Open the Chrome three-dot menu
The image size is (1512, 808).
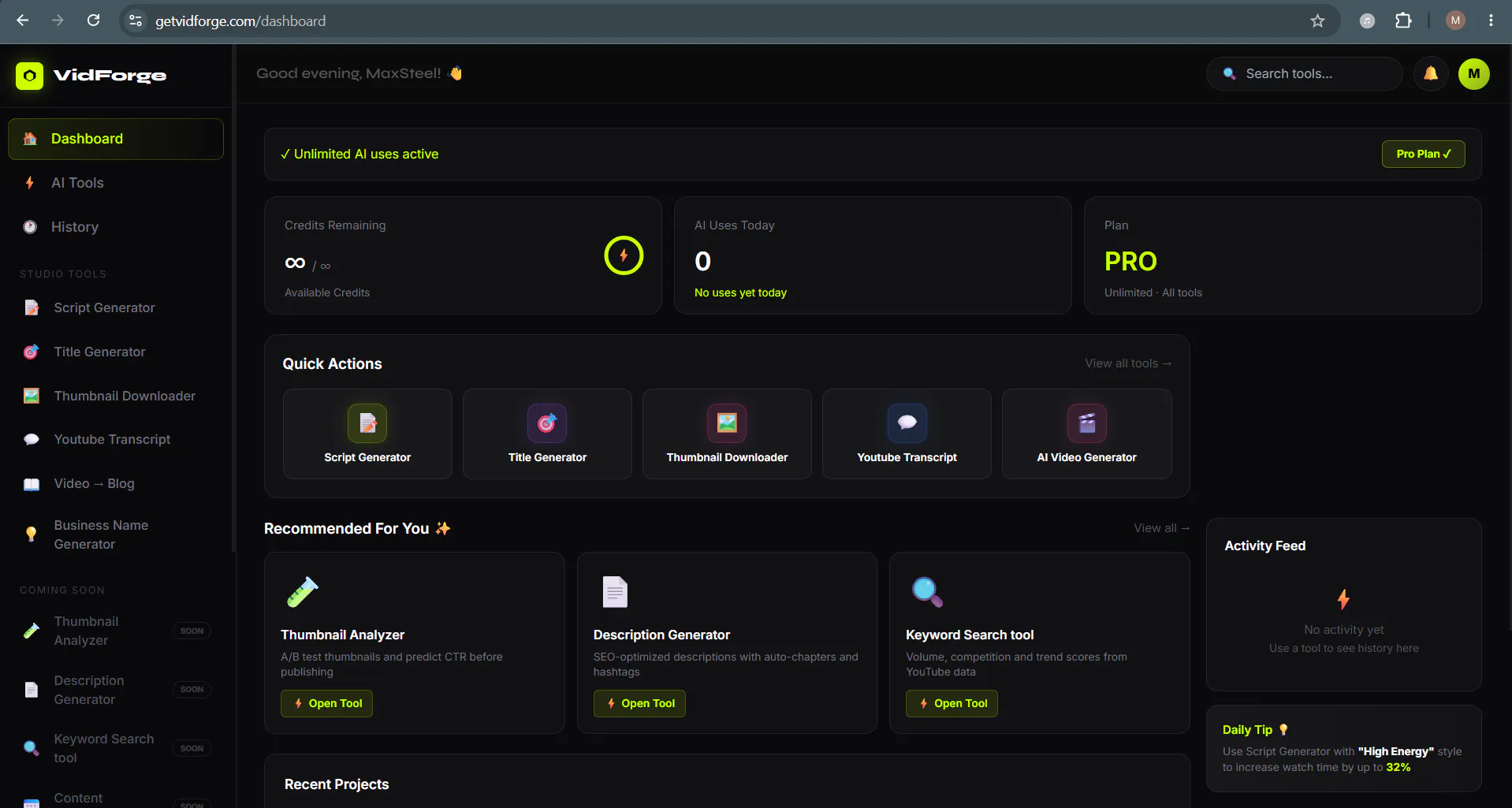click(x=1491, y=20)
